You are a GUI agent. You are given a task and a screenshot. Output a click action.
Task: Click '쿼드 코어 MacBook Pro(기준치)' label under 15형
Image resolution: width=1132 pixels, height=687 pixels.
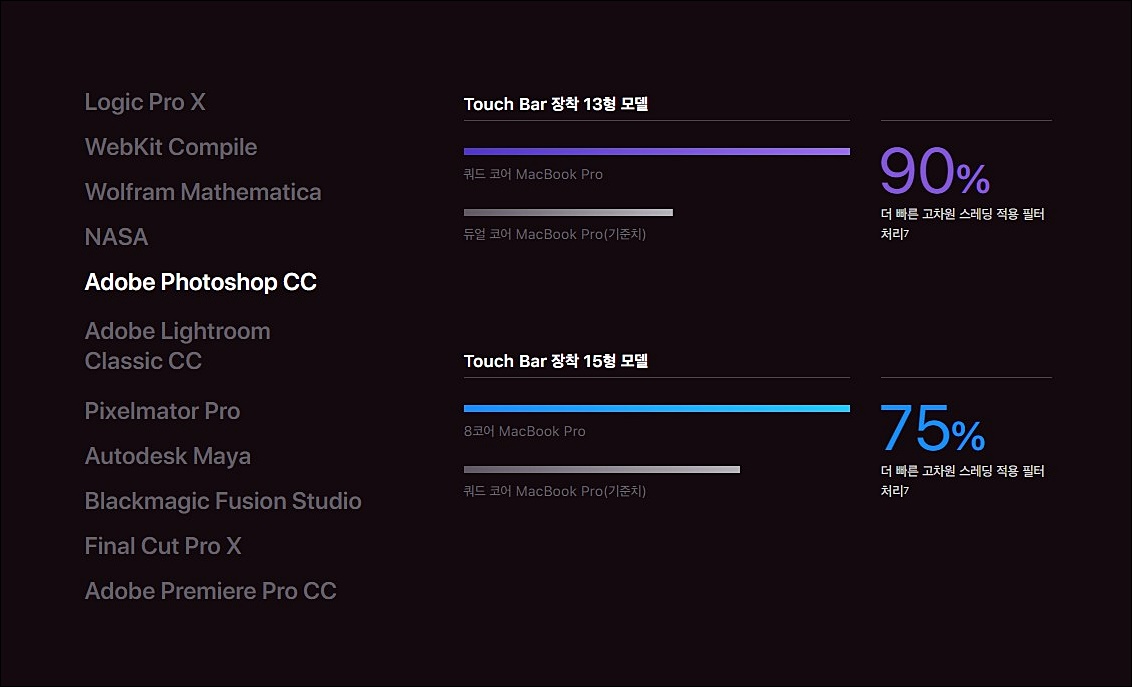[x=554, y=491]
